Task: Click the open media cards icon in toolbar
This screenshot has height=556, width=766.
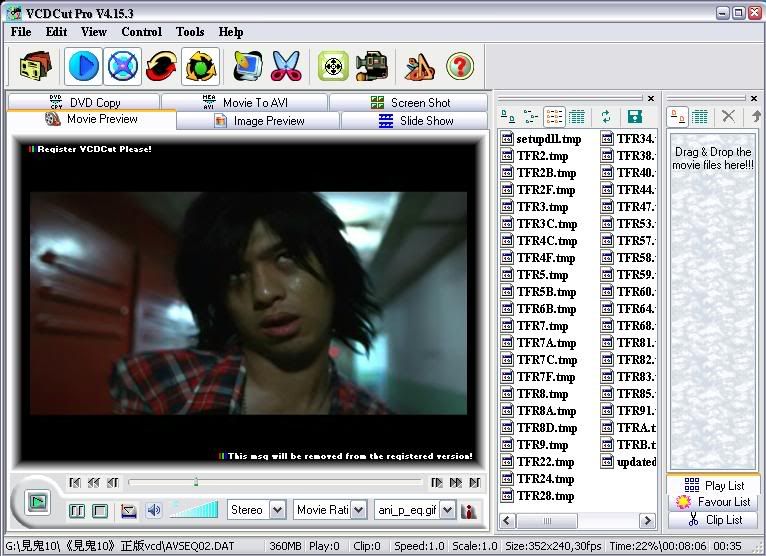Action: (35, 66)
